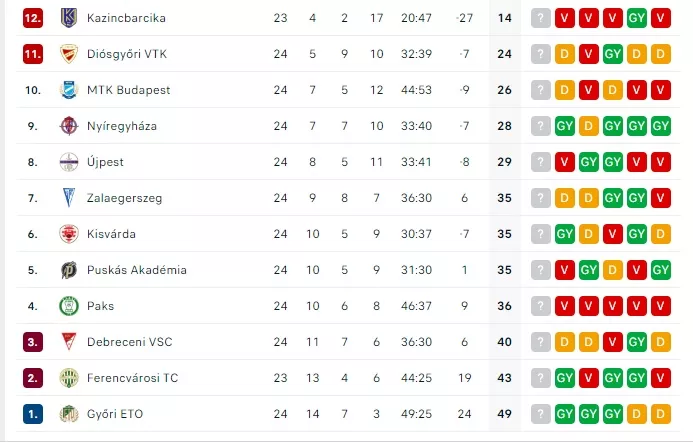Click the Diósgyőri VTK team logo

68,54
